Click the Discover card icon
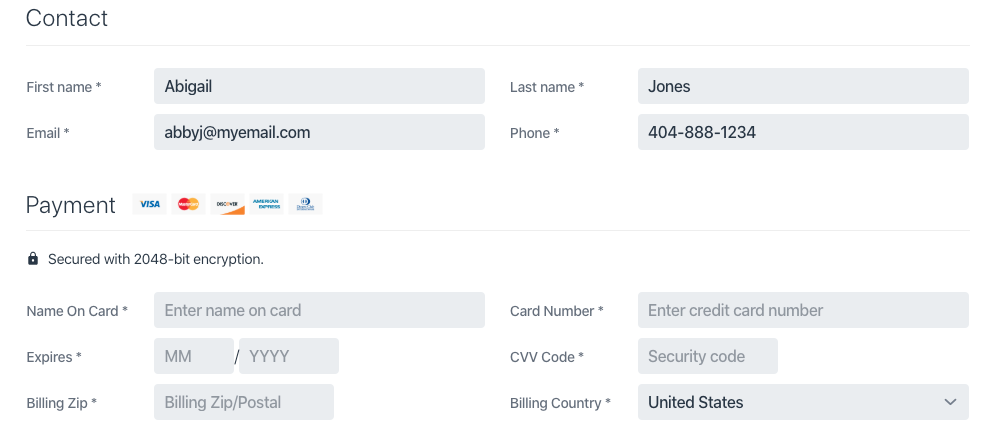The height and width of the screenshot is (443, 994). pos(227,204)
